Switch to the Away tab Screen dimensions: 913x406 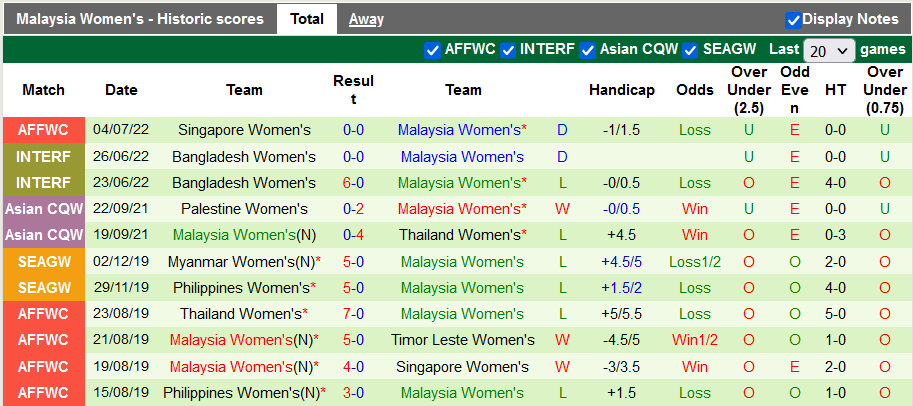click(x=366, y=19)
